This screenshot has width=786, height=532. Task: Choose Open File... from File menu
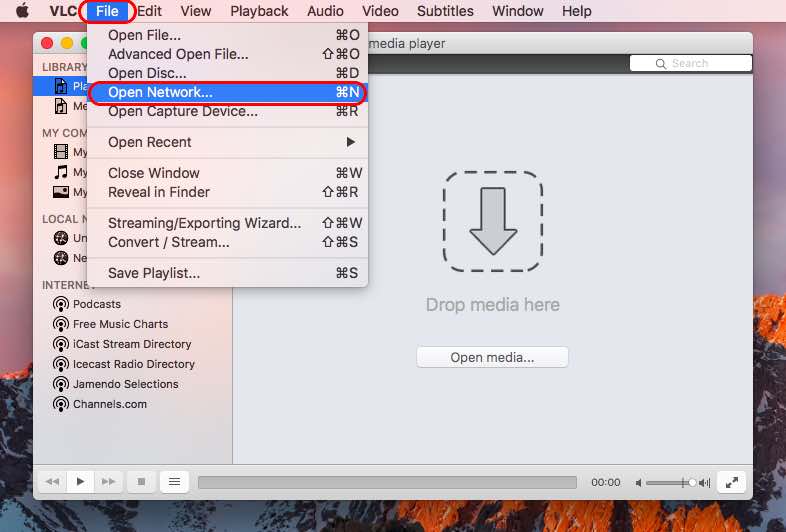tap(228, 35)
